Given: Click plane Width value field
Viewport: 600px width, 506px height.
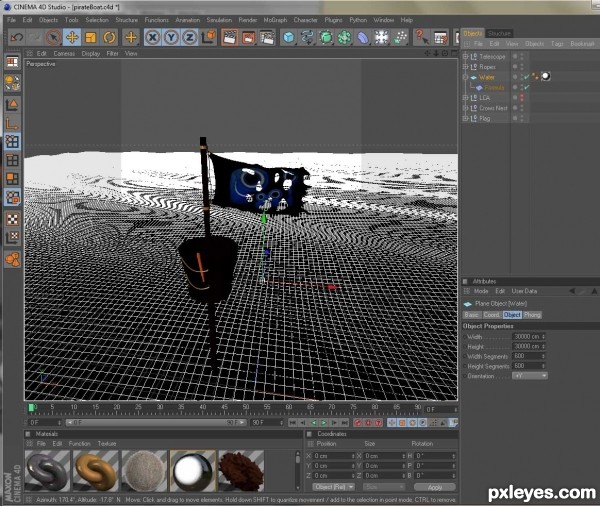Looking at the screenshot, I should [529, 337].
